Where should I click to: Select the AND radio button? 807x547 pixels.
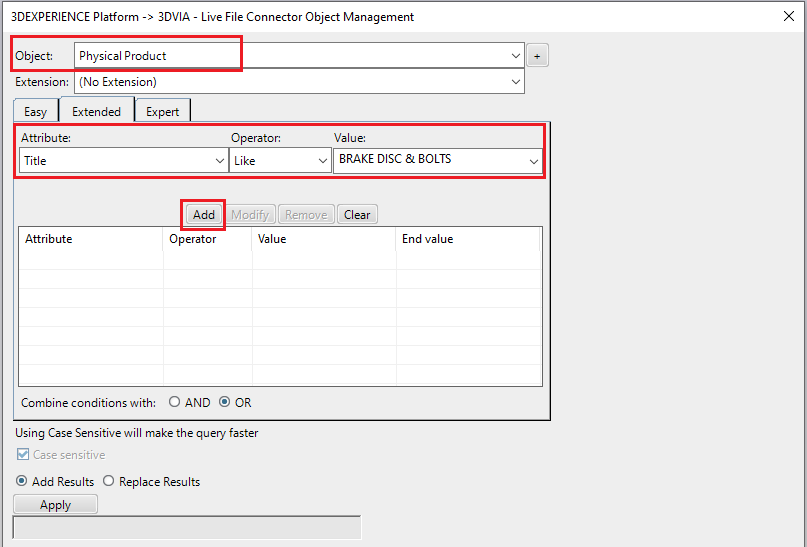(174, 402)
